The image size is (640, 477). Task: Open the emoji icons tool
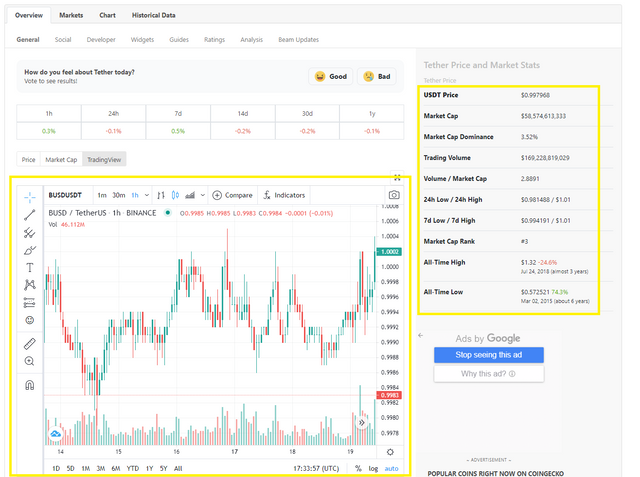[x=29, y=320]
